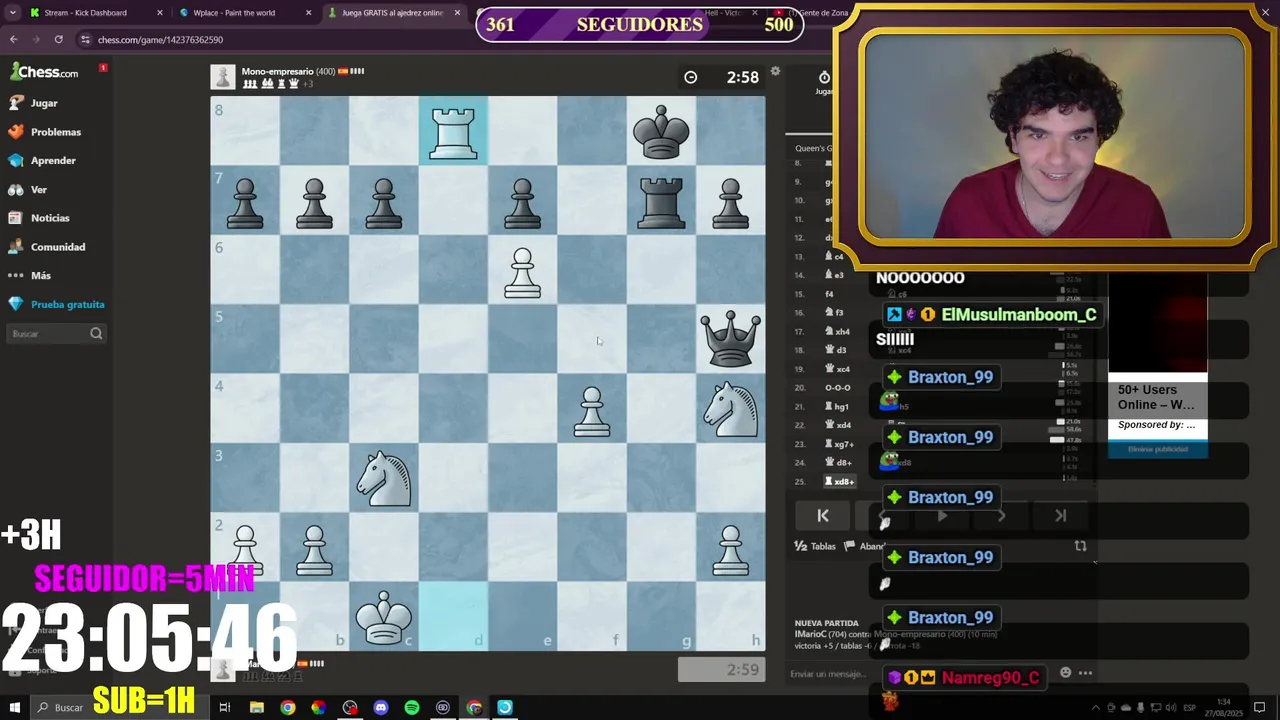Go back with browser back arrow
Viewport: 1280px width, 720px height.
[x=13, y=39]
